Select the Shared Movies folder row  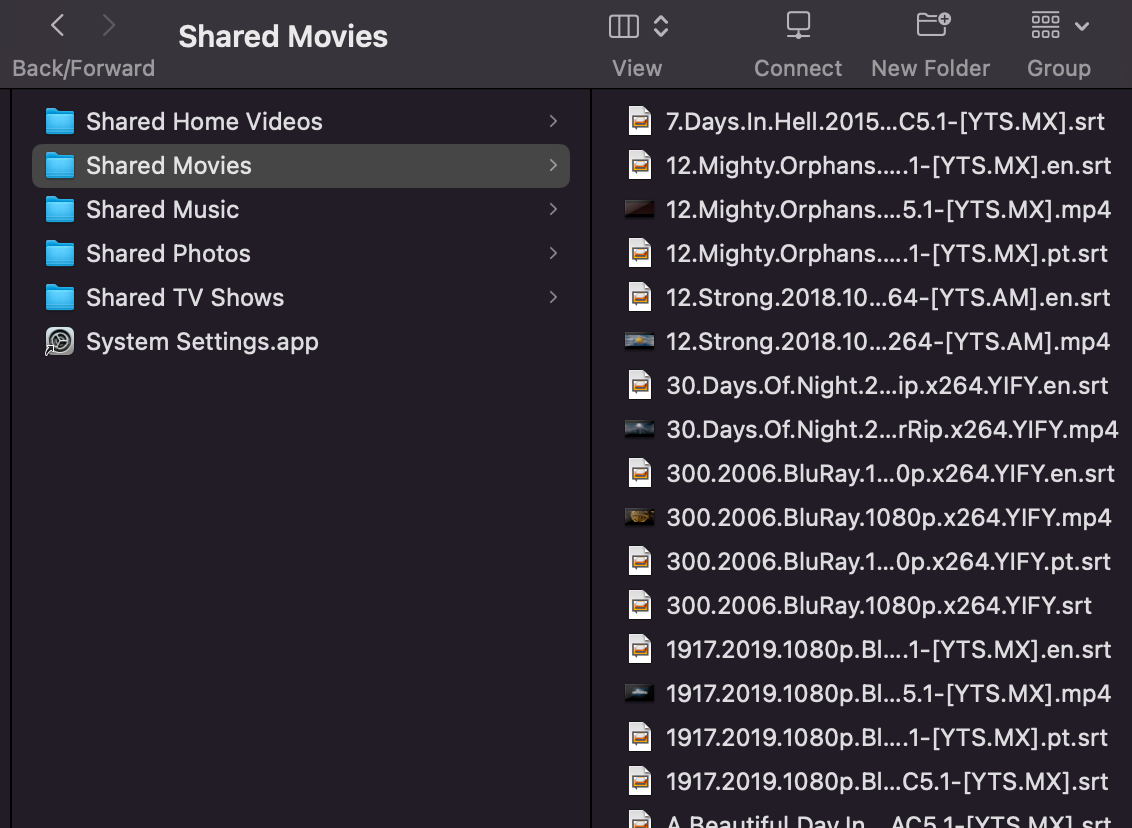click(300, 166)
